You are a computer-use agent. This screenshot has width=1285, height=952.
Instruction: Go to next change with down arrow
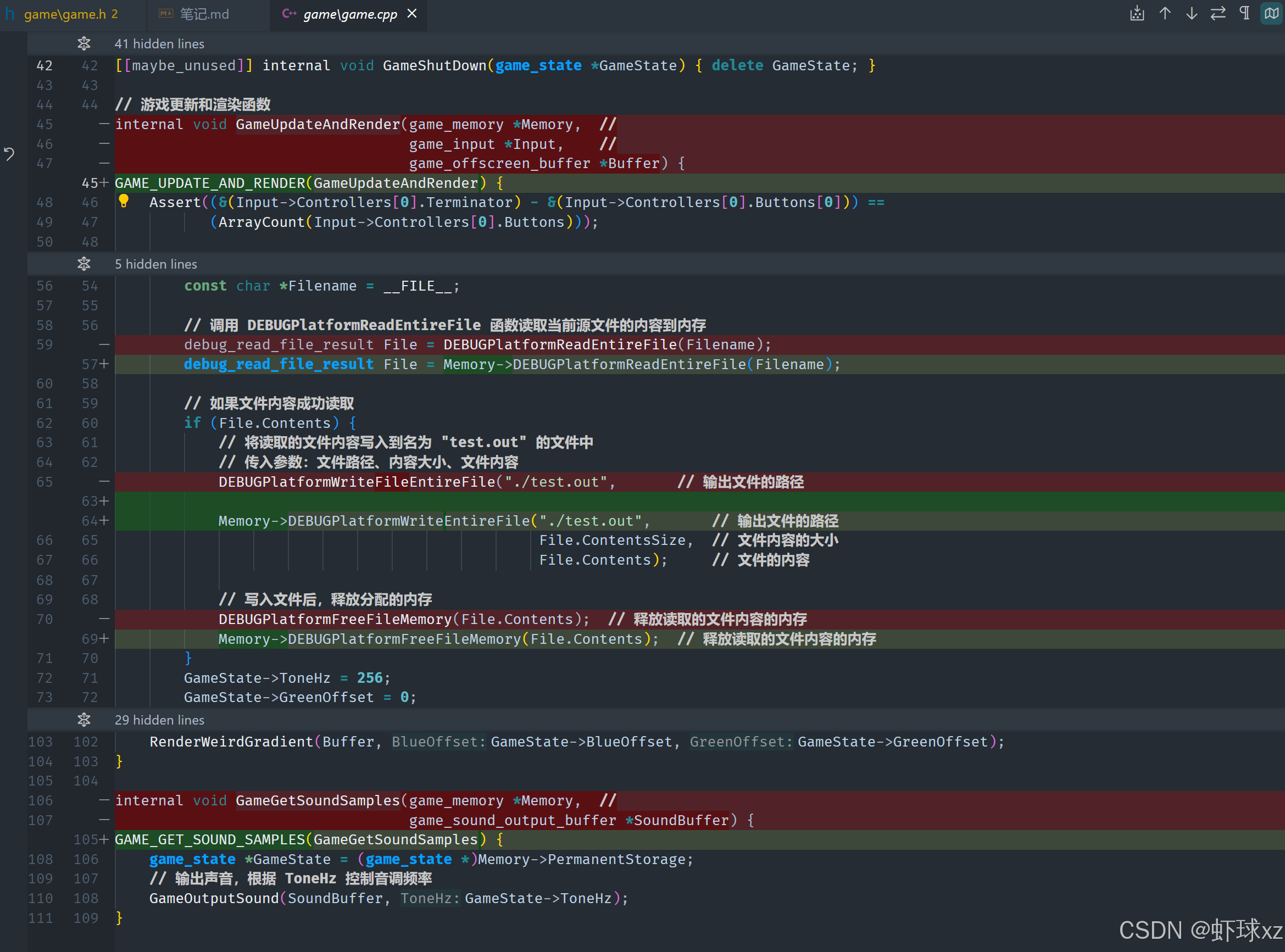point(1191,13)
